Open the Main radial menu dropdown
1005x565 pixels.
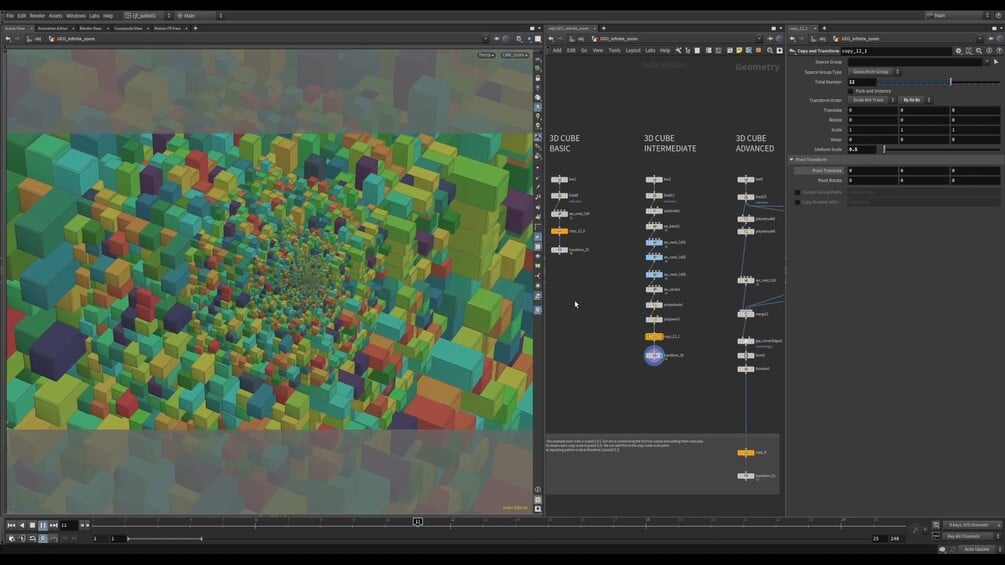tap(199, 15)
